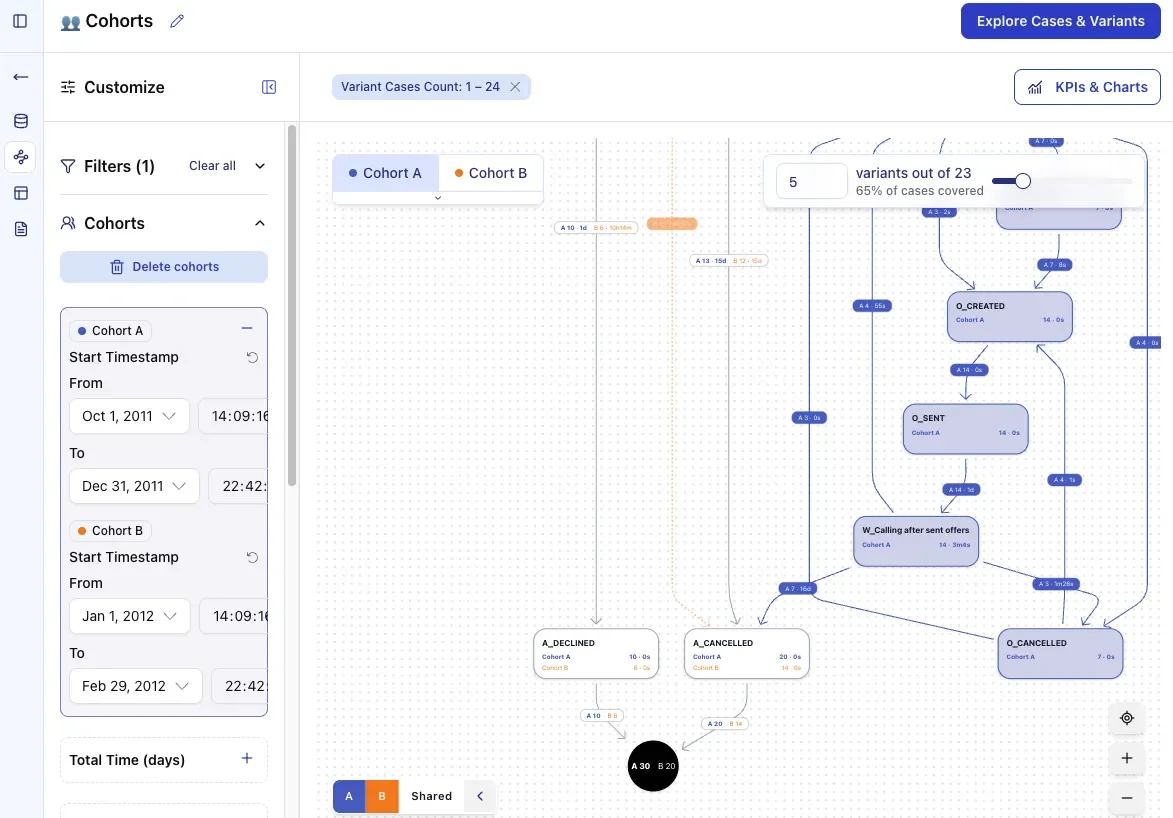The width and height of the screenshot is (1173, 818).
Task: Click Cohort A From time field 14:09
Action: pyautogui.click(x=233, y=416)
